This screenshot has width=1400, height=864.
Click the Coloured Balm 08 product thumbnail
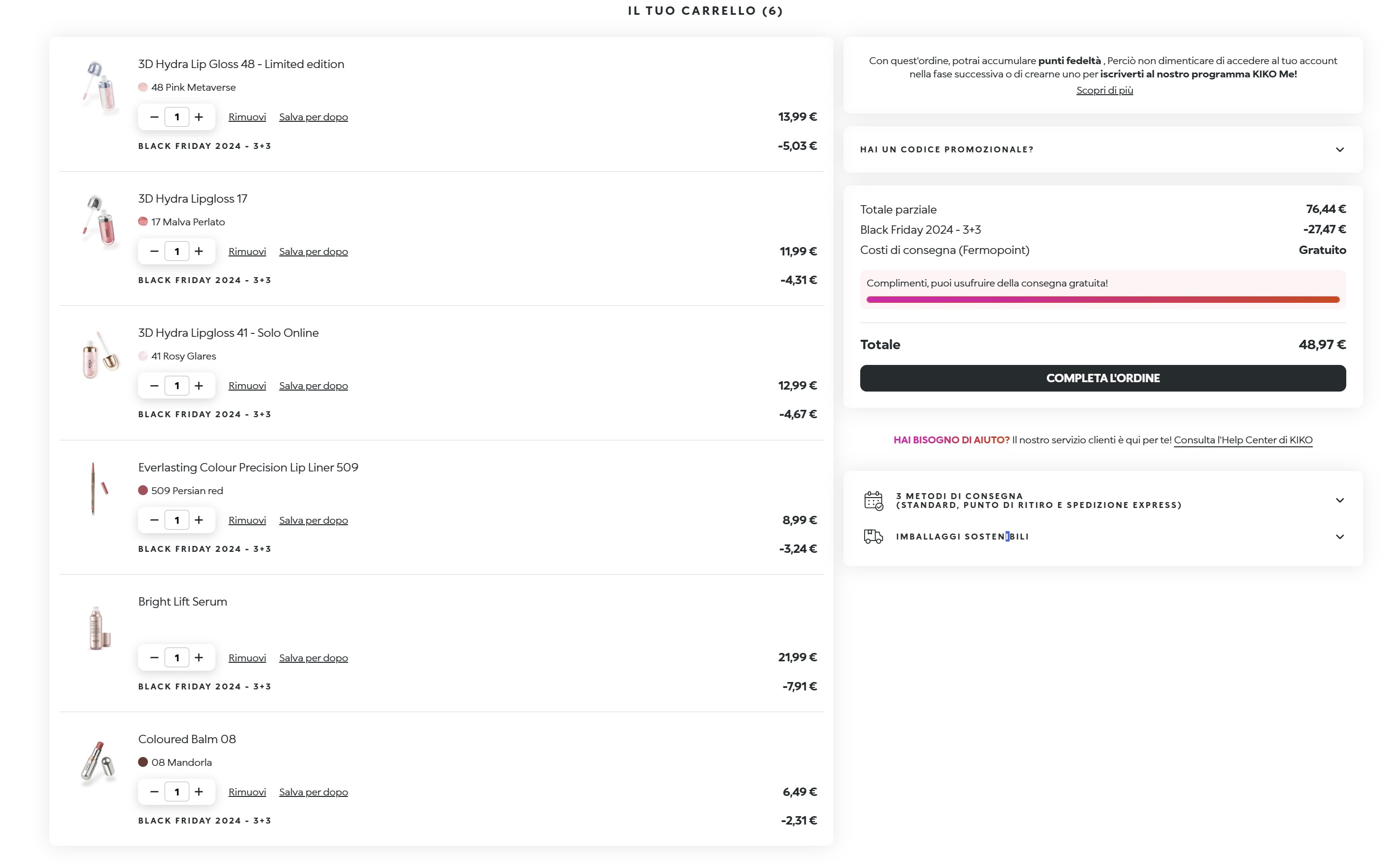tap(98, 761)
